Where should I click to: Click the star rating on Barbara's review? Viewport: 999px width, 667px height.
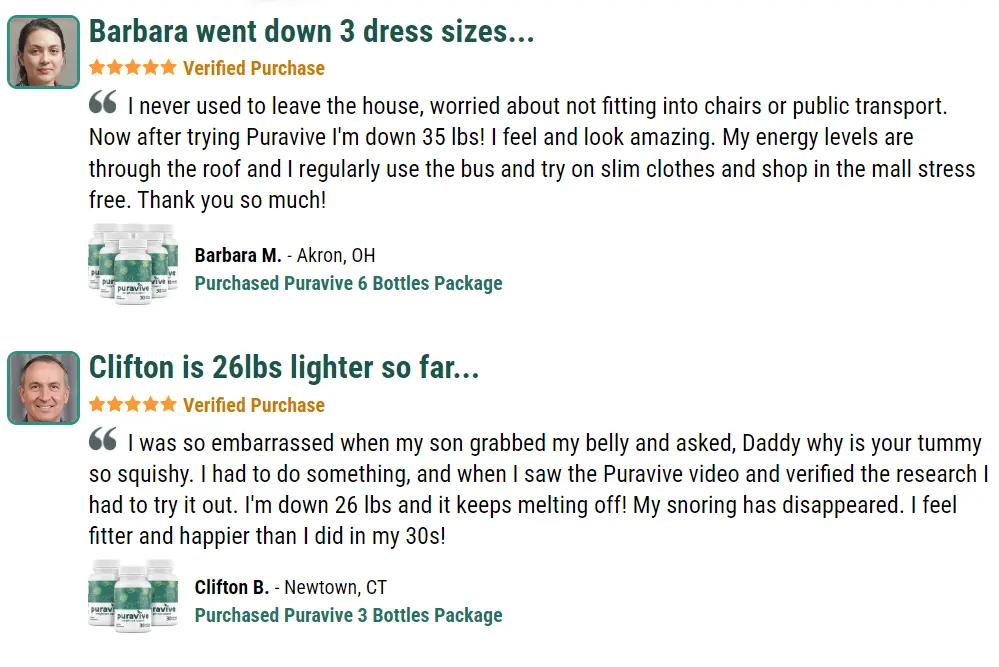coord(133,68)
